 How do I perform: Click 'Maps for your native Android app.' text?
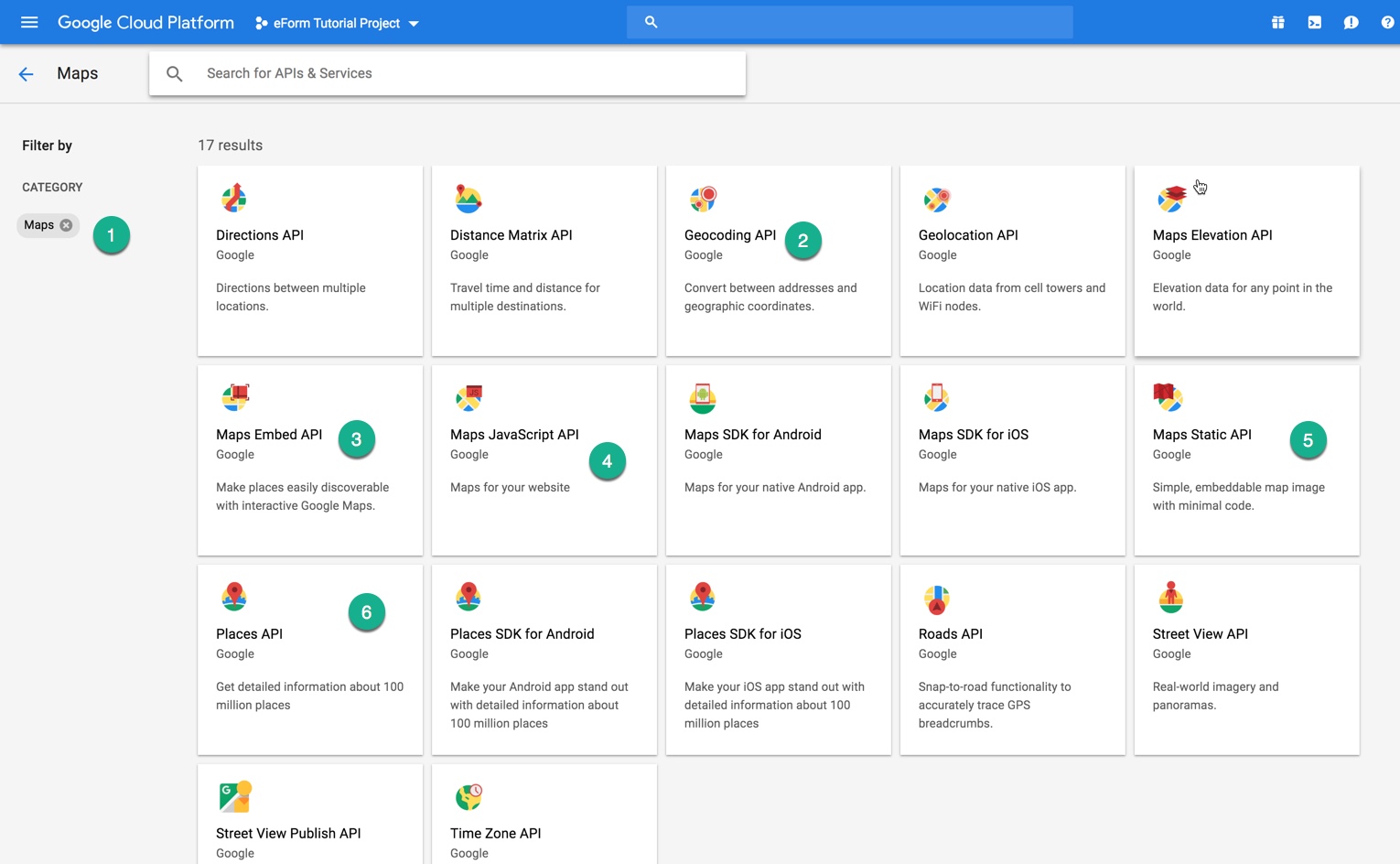click(x=775, y=488)
